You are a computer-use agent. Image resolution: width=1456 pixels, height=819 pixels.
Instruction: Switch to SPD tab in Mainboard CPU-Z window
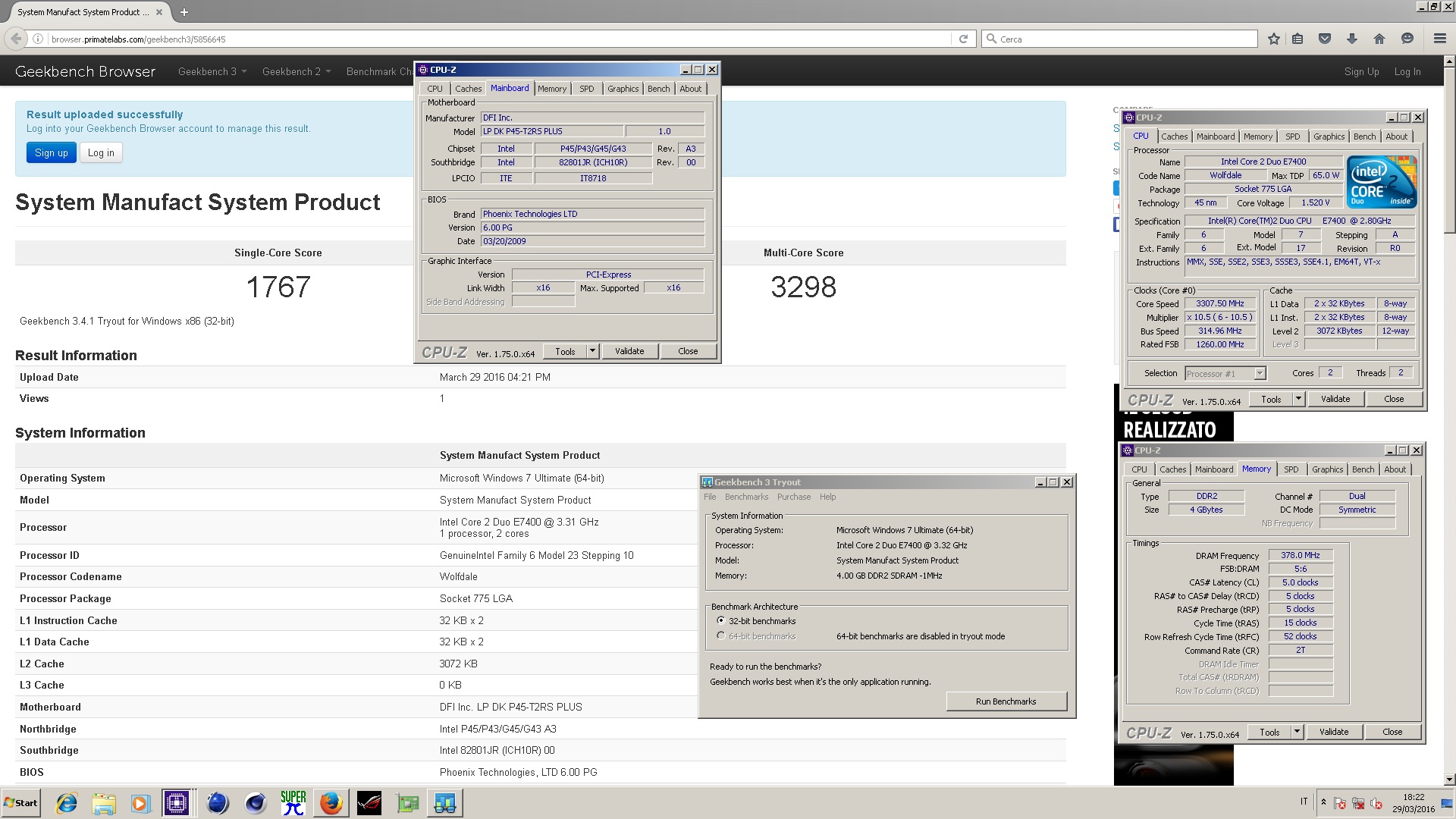(586, 89)
